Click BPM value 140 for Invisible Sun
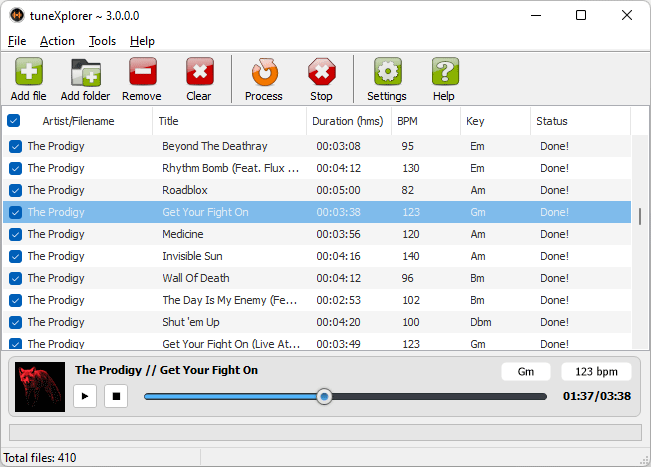Screen dimensions: 651x467 click(x=411, y=256)
